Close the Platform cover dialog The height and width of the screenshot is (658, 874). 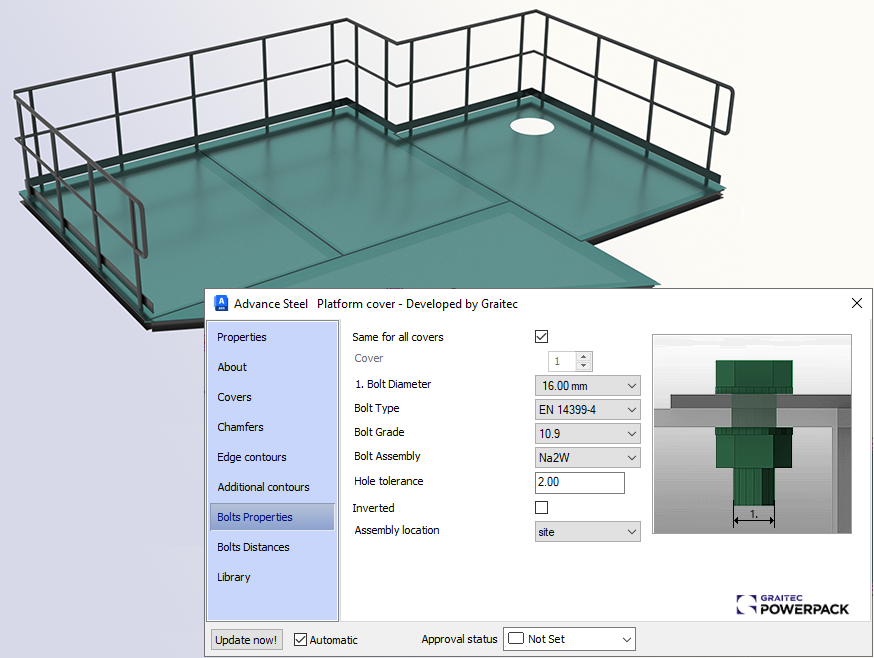[x=857, y=303]
